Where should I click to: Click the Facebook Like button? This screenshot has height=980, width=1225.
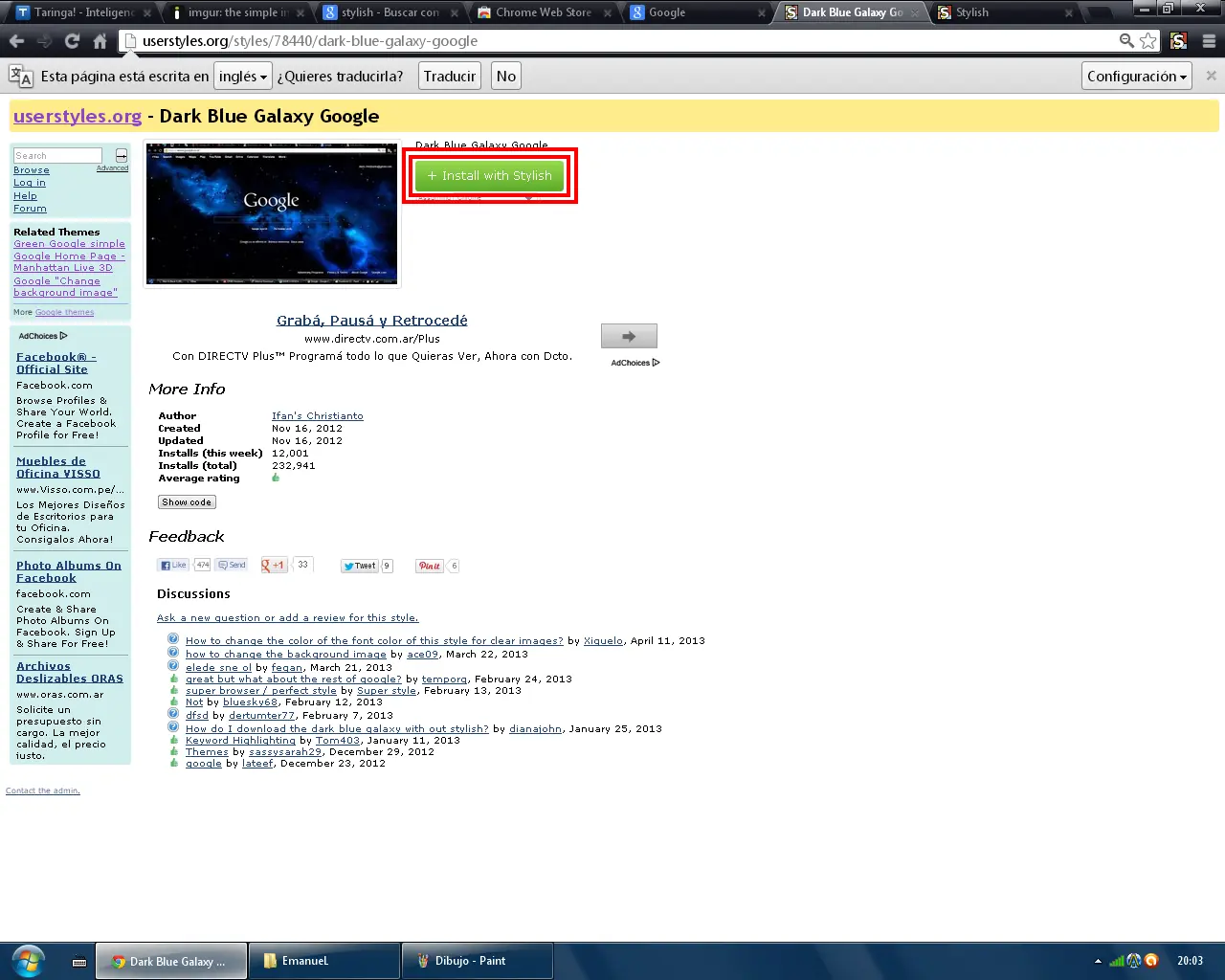point(174,565)
